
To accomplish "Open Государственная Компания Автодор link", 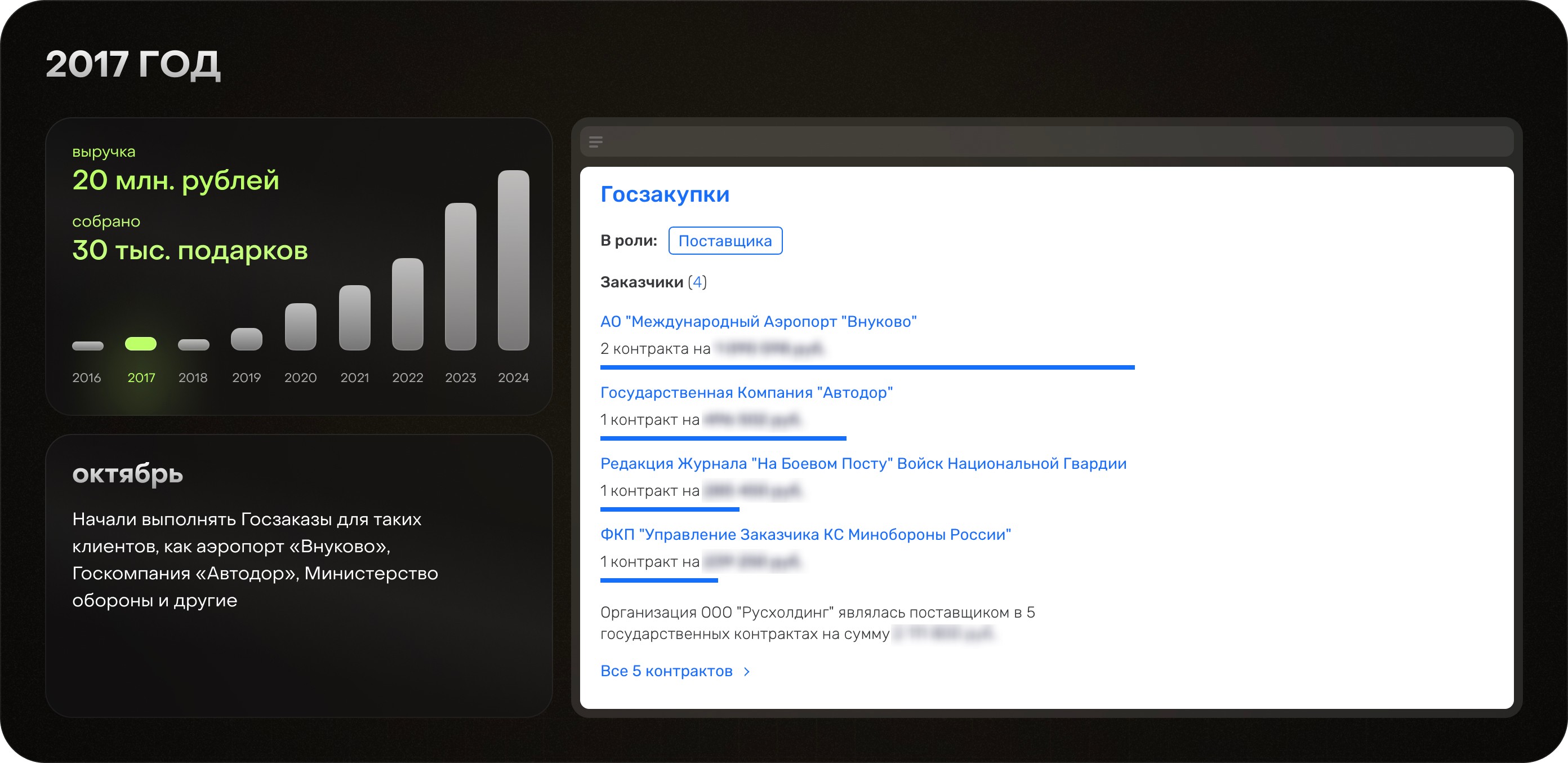I will tap(746, 393).
